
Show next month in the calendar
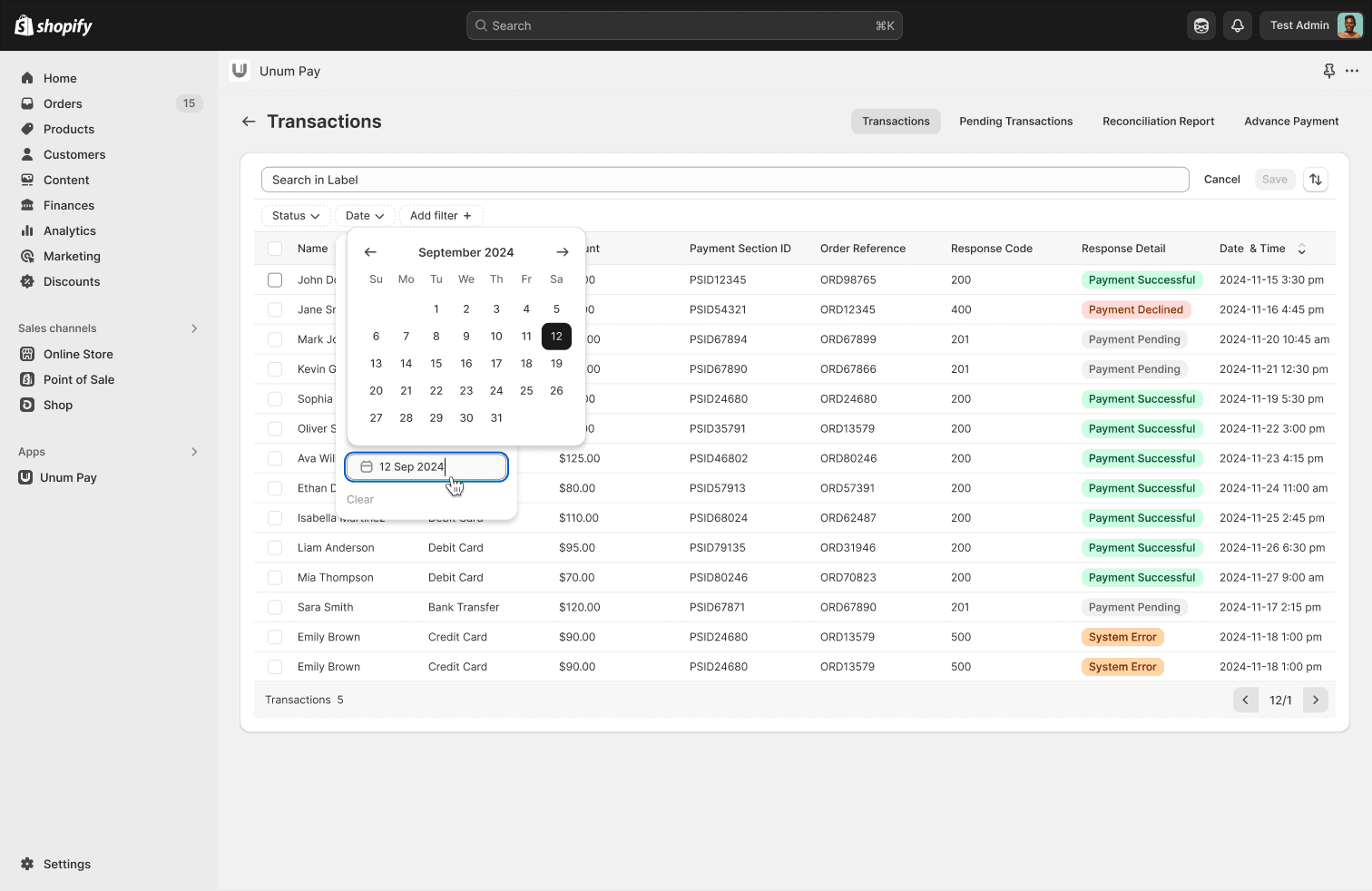coord(563,252)
